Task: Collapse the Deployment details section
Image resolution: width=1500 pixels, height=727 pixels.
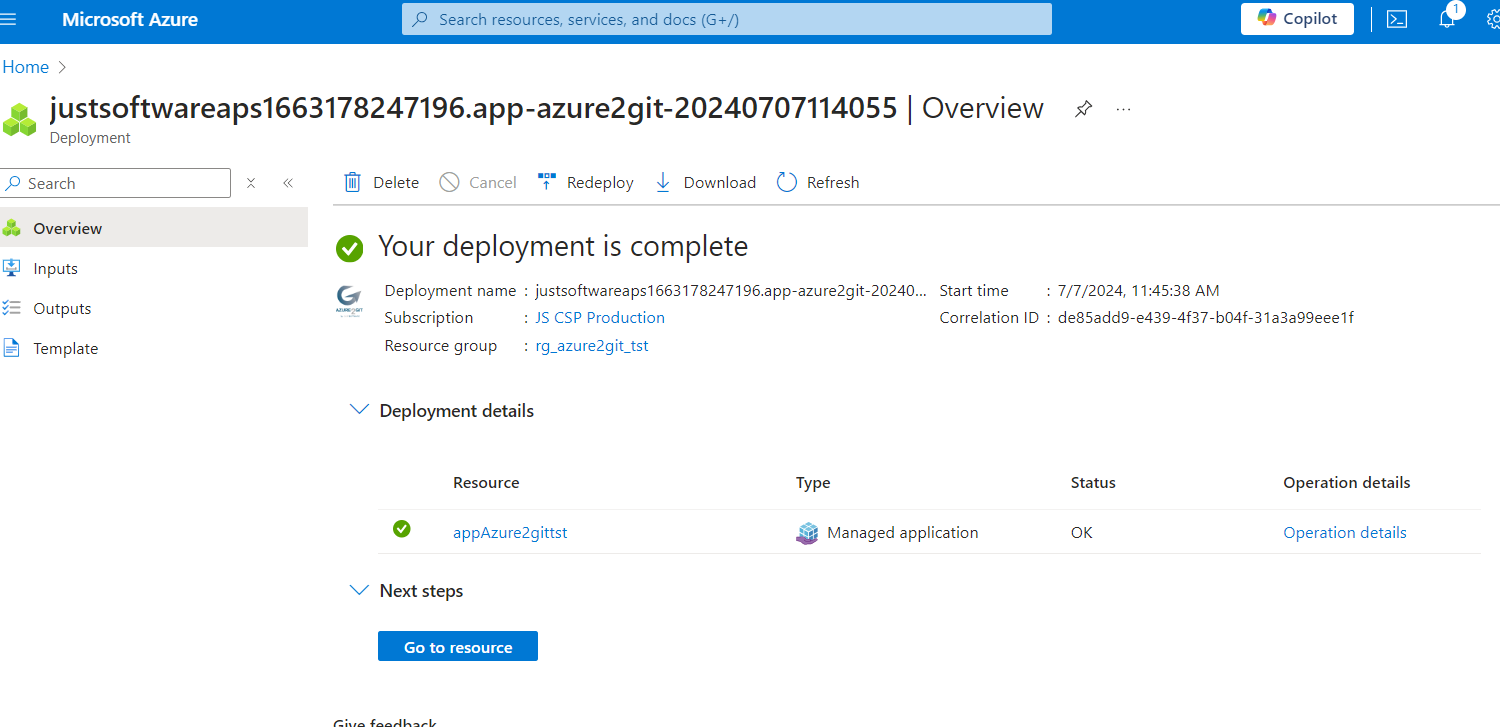Action: coord(359,409)
